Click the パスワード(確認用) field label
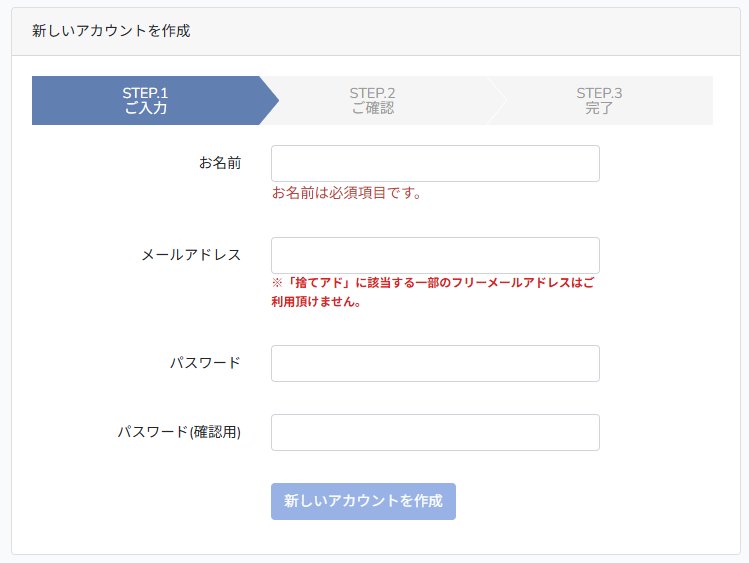This screenshot has width=749, height=563. tap(179, 432)
